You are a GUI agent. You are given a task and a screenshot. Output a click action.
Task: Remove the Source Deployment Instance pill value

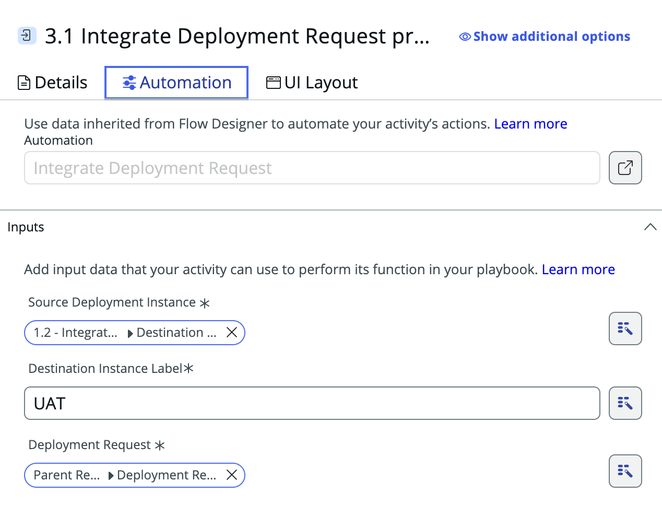pyautogui.click(x=232, y=333)
